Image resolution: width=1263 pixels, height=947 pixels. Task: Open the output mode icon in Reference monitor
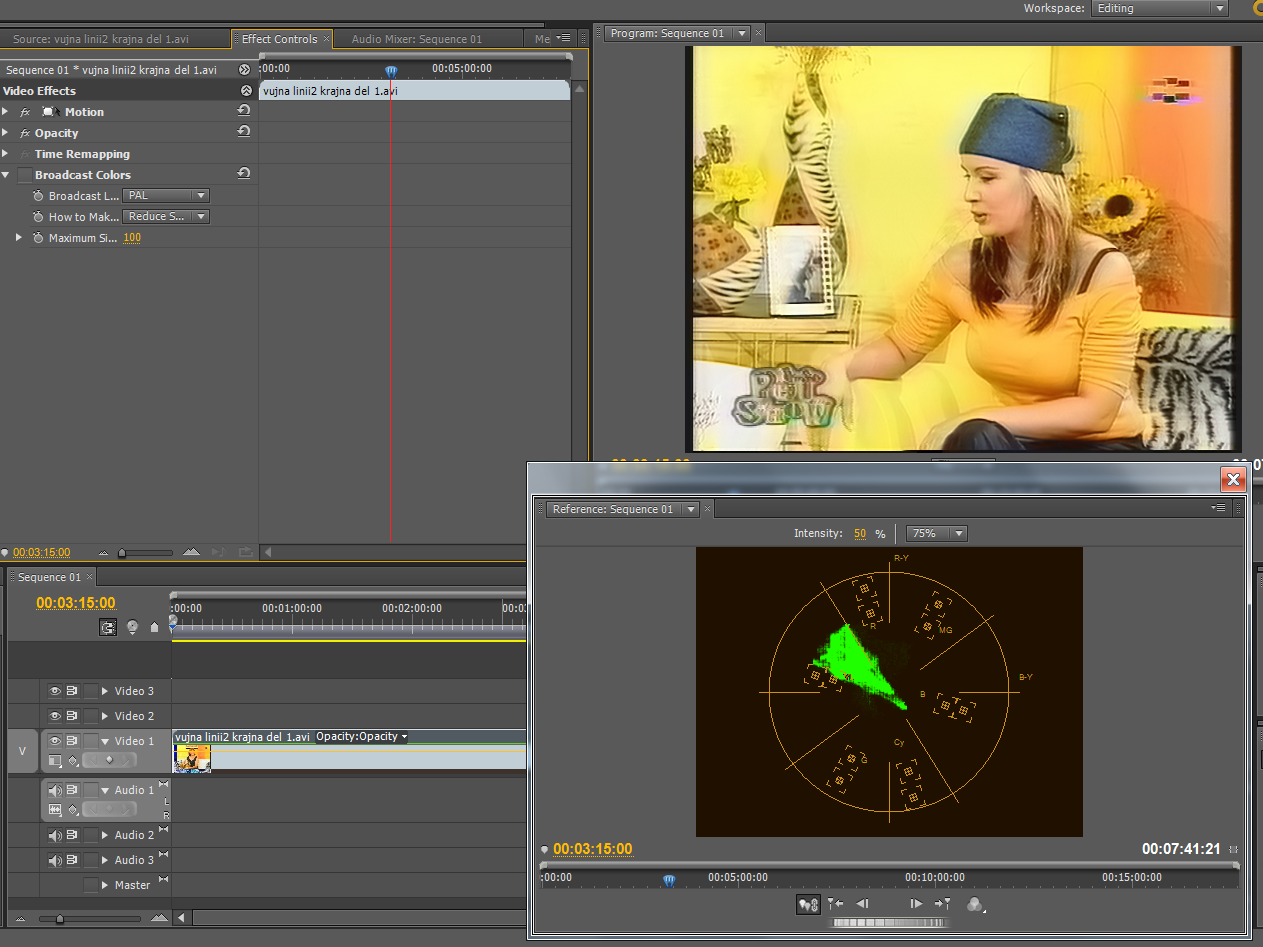click(975, 904)
